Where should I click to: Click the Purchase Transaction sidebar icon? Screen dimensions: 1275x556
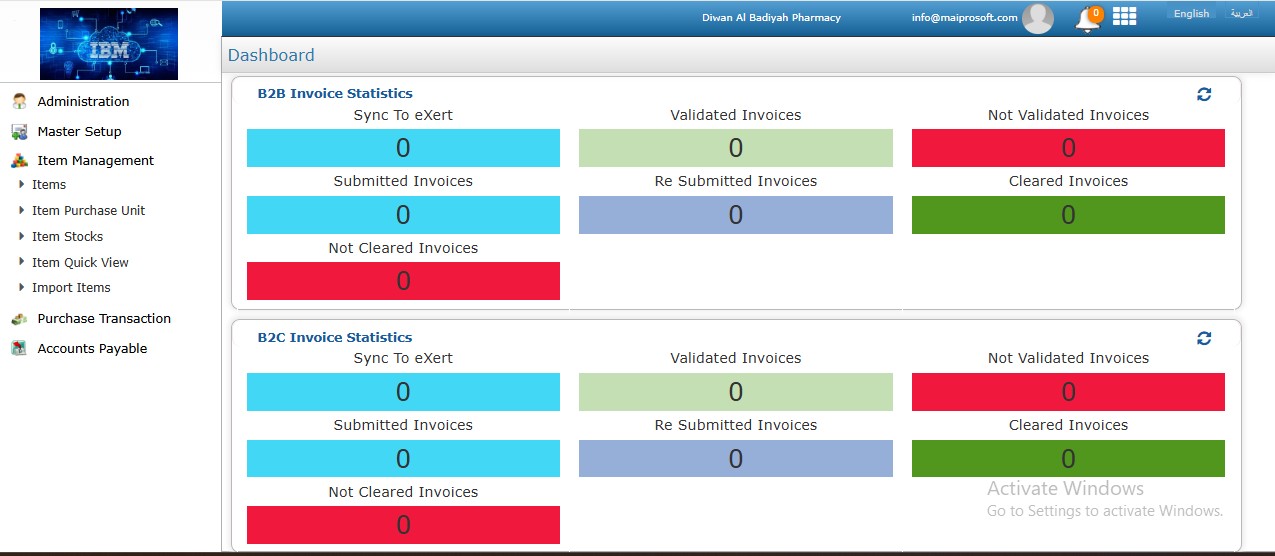pos(19,318)
